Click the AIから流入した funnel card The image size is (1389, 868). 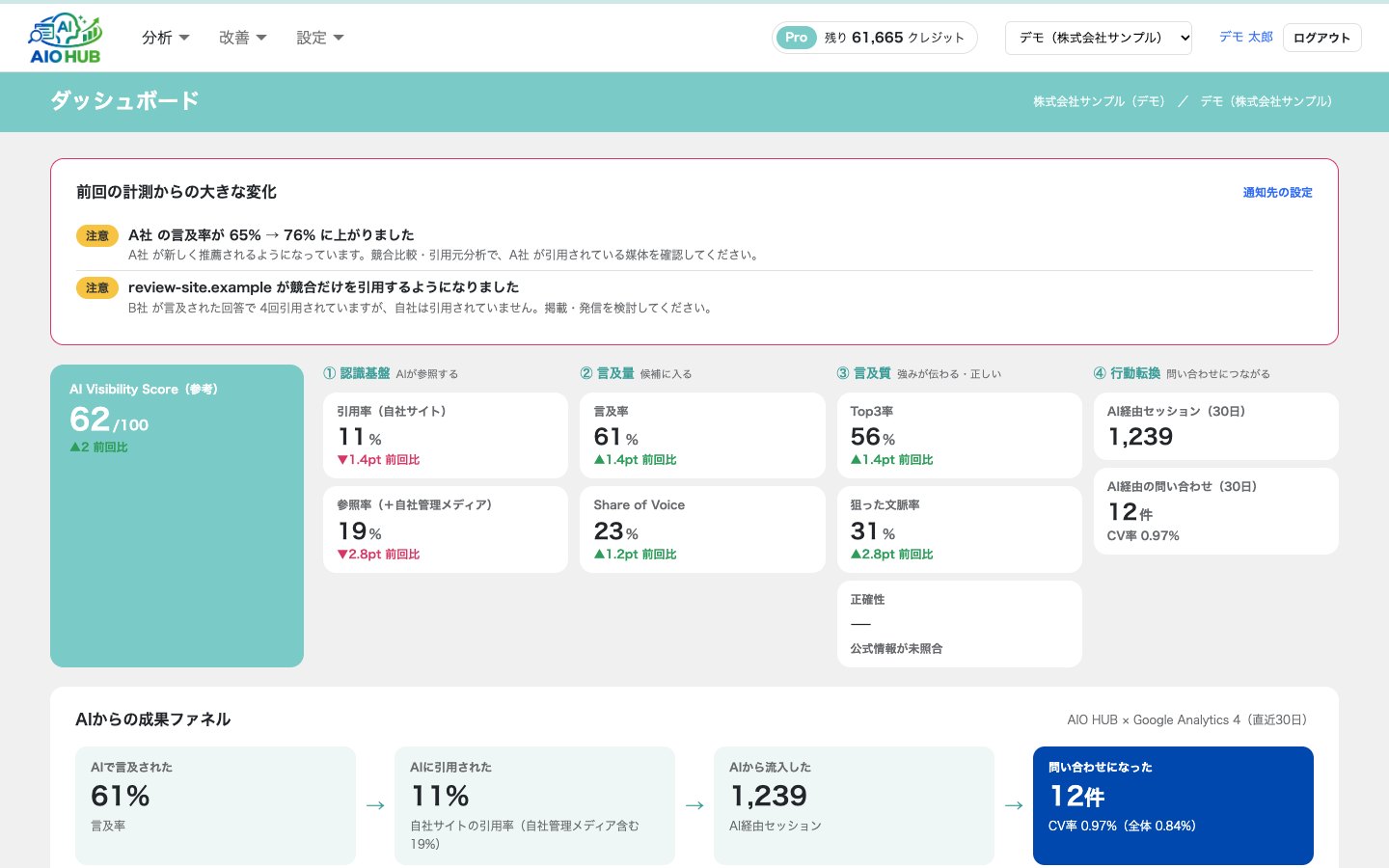click(x=854, y=805)
